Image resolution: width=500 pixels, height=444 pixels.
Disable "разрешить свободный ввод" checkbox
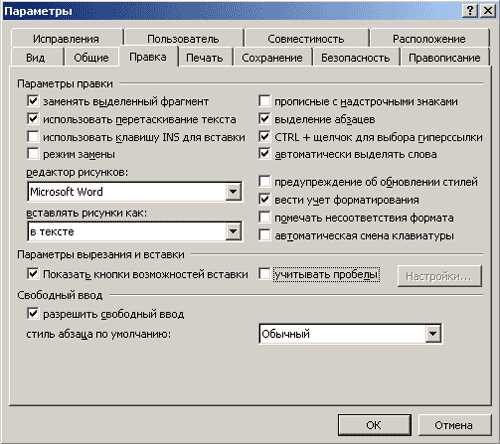point(33,313)
